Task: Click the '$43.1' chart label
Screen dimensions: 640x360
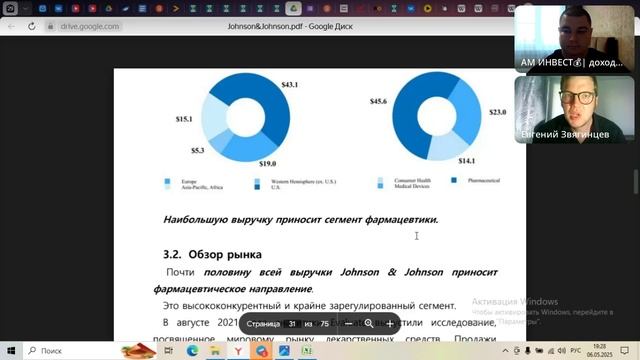Action: (x=290, y=85)
